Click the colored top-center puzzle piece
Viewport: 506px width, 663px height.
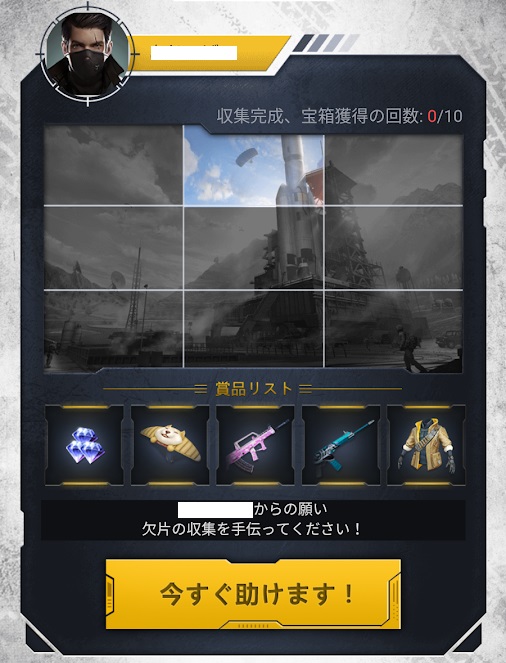[x=254, y=165]
